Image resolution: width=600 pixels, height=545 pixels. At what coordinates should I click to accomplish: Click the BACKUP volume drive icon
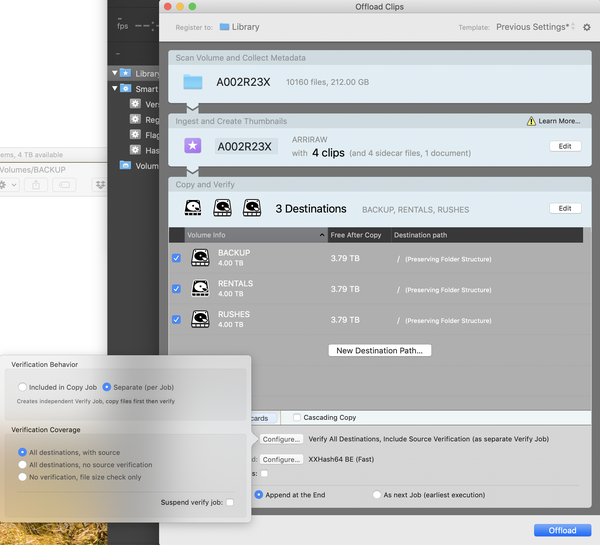point(200,258)
